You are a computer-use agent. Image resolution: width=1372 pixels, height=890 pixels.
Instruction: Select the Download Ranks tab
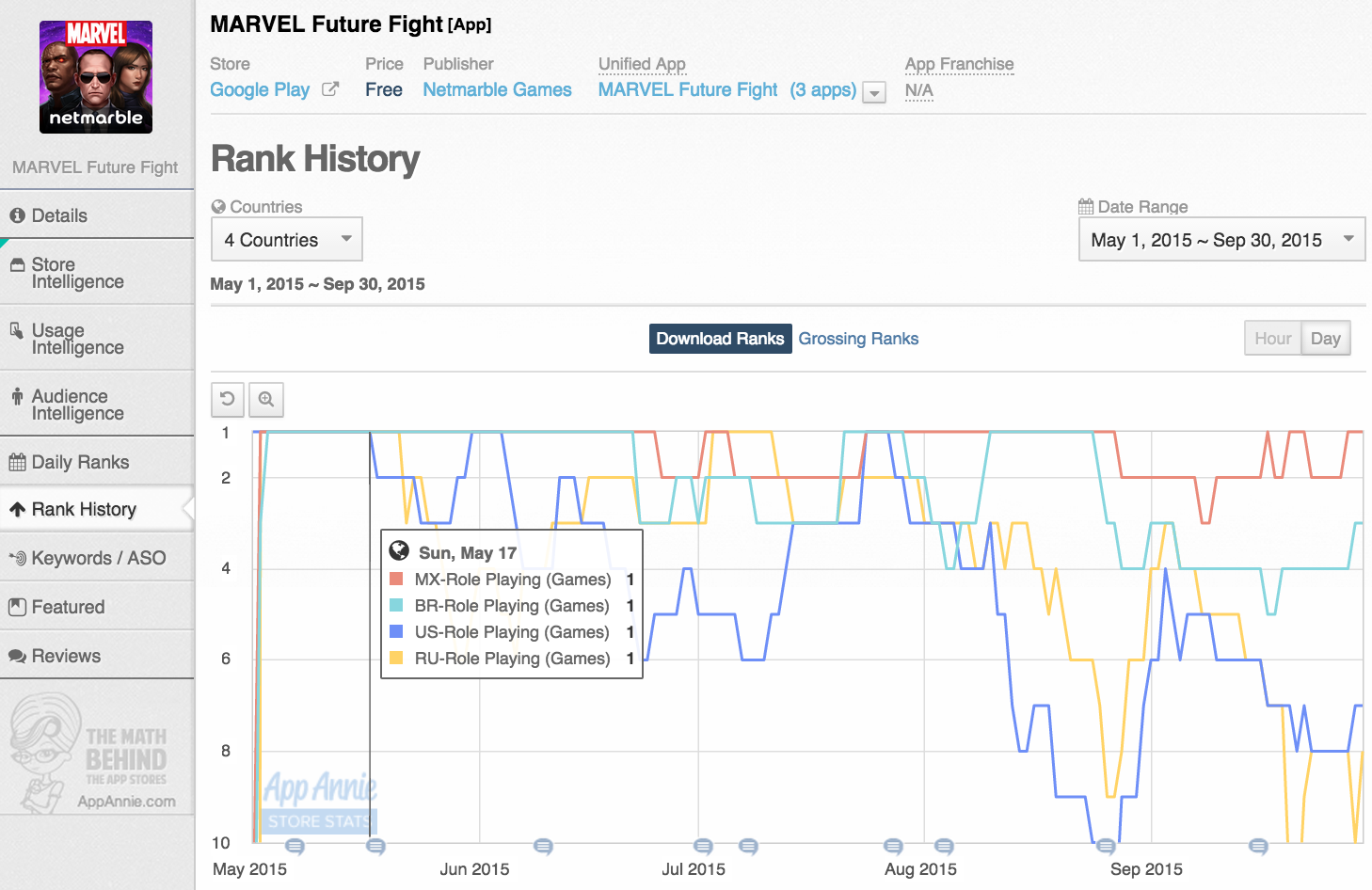click(720, 339)
